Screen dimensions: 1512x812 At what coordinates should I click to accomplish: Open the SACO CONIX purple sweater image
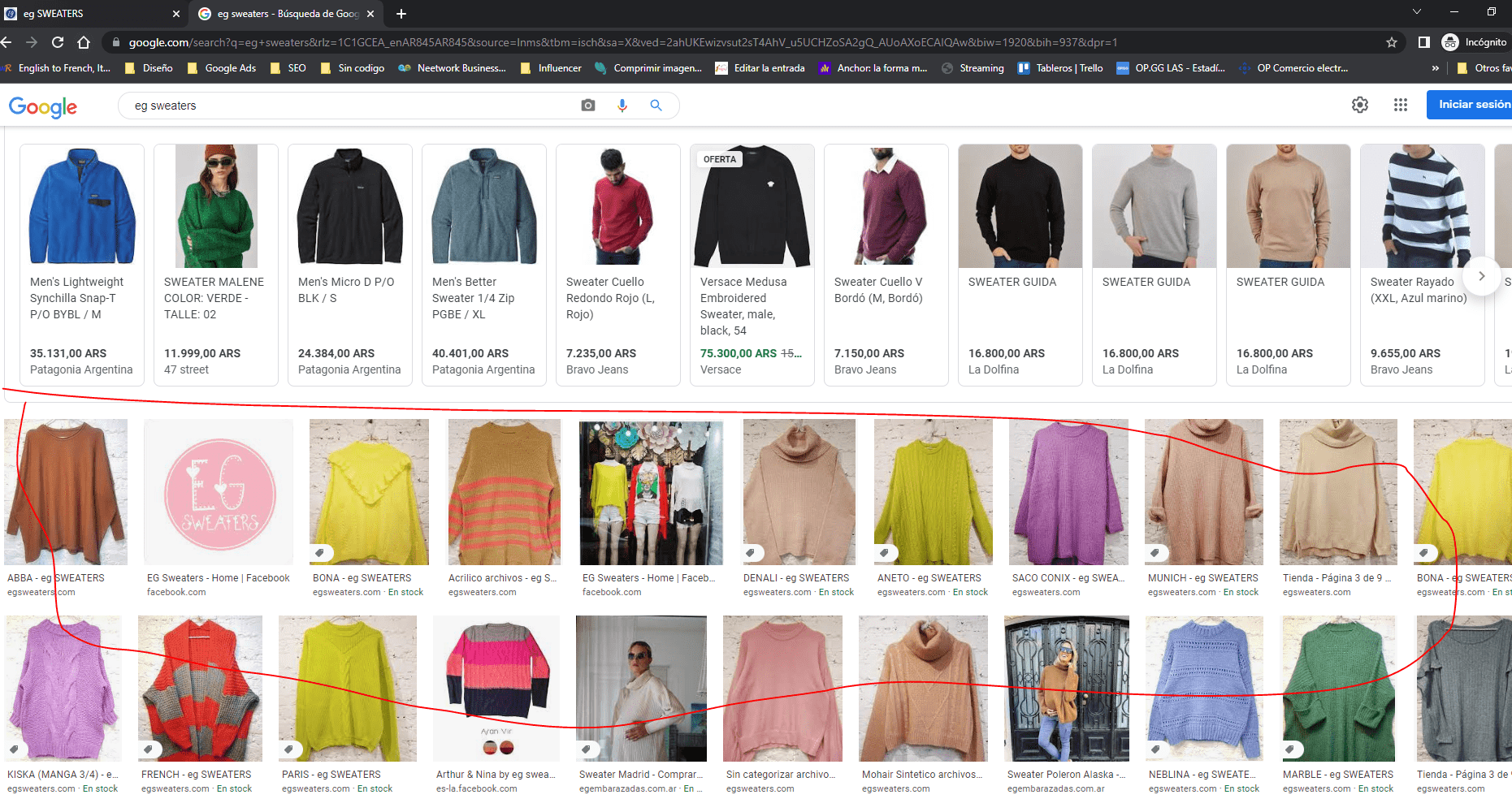(x=1068, y=492)
